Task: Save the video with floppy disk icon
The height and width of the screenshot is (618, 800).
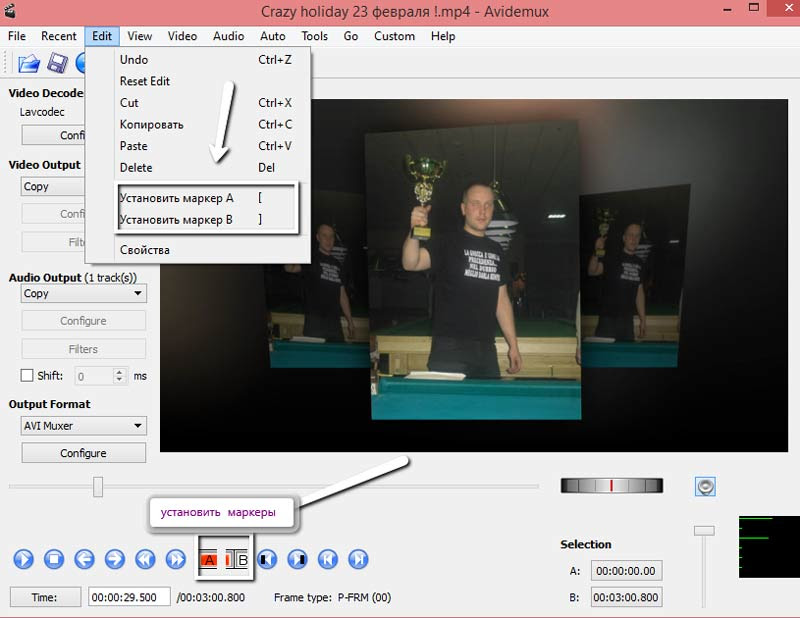Action: tap(57, 64)
